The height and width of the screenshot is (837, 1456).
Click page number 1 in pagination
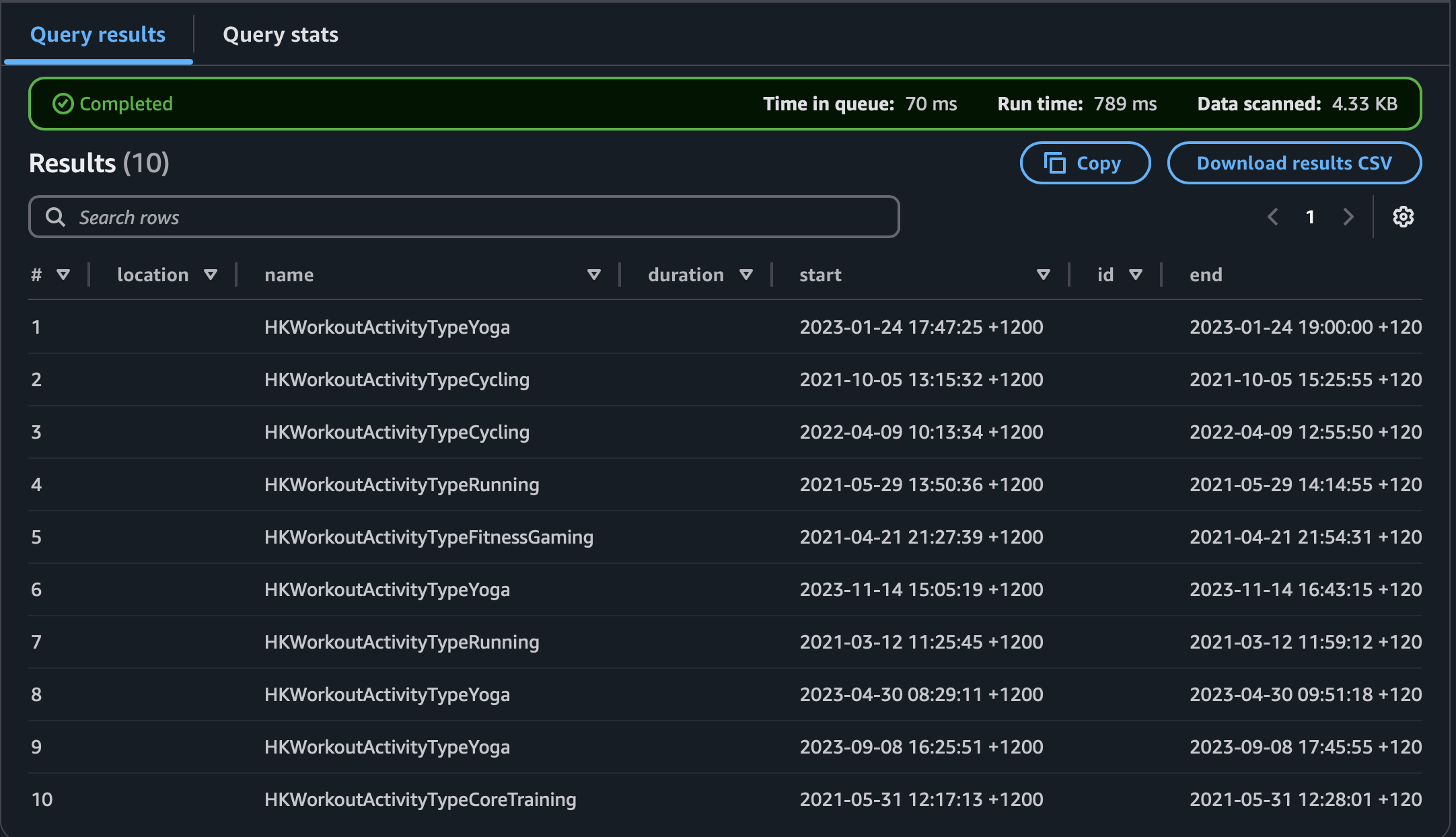point(1310,217)
